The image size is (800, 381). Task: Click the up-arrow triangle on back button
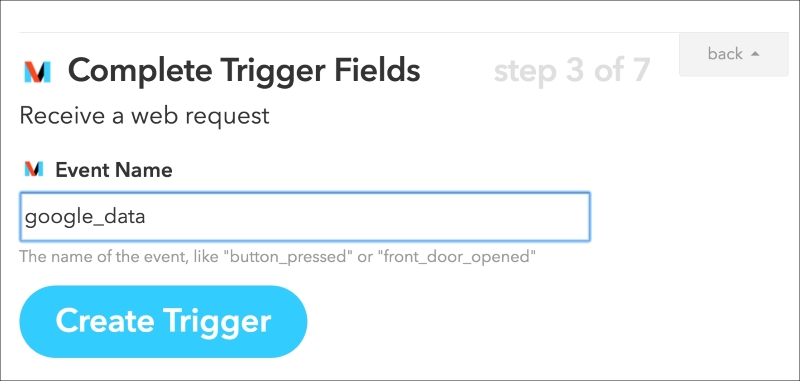click(x=756, y=54)
